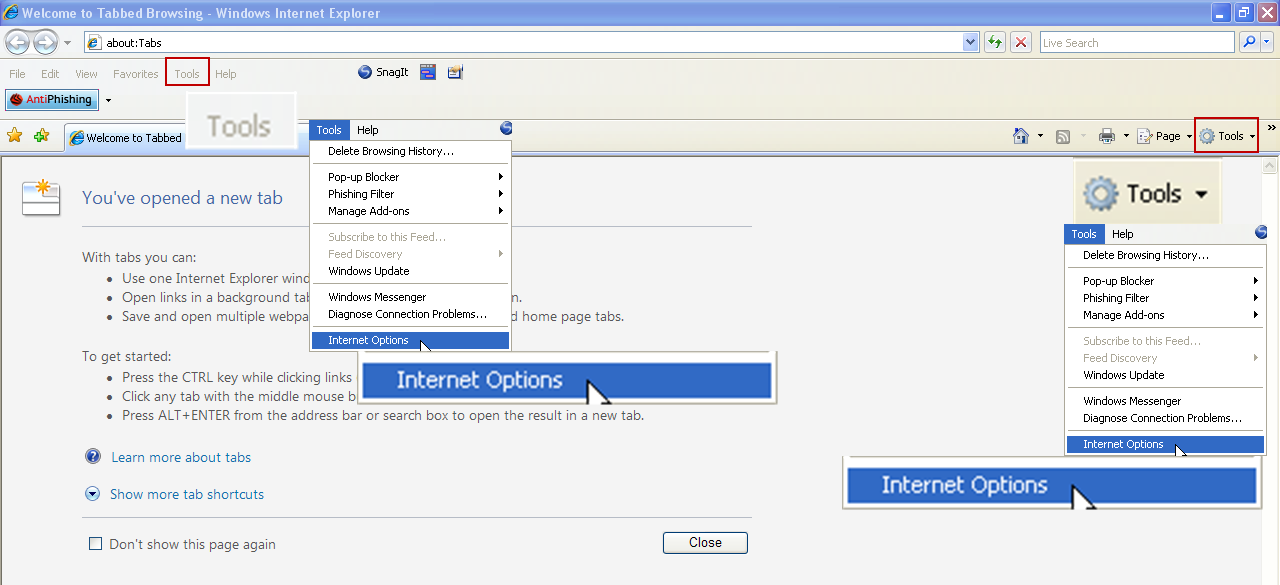Open Tools in the top menu bar
Viewport: 1280px width, 585px height.
tap(187, 73)
